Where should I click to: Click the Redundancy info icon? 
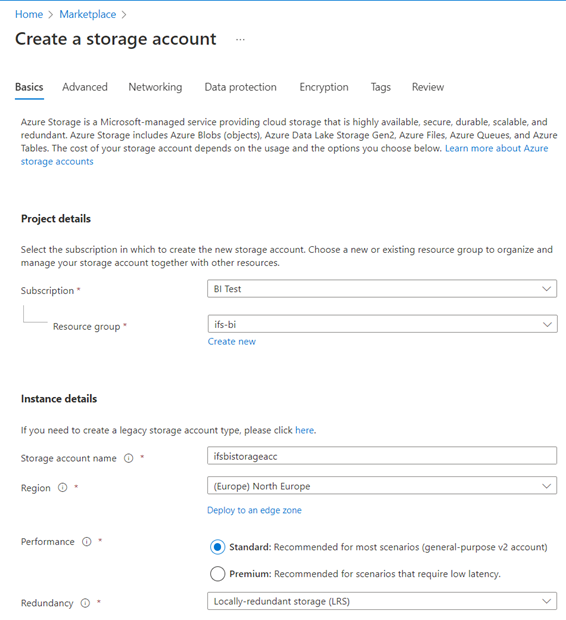pyautogui.click(x=85, y=603)
